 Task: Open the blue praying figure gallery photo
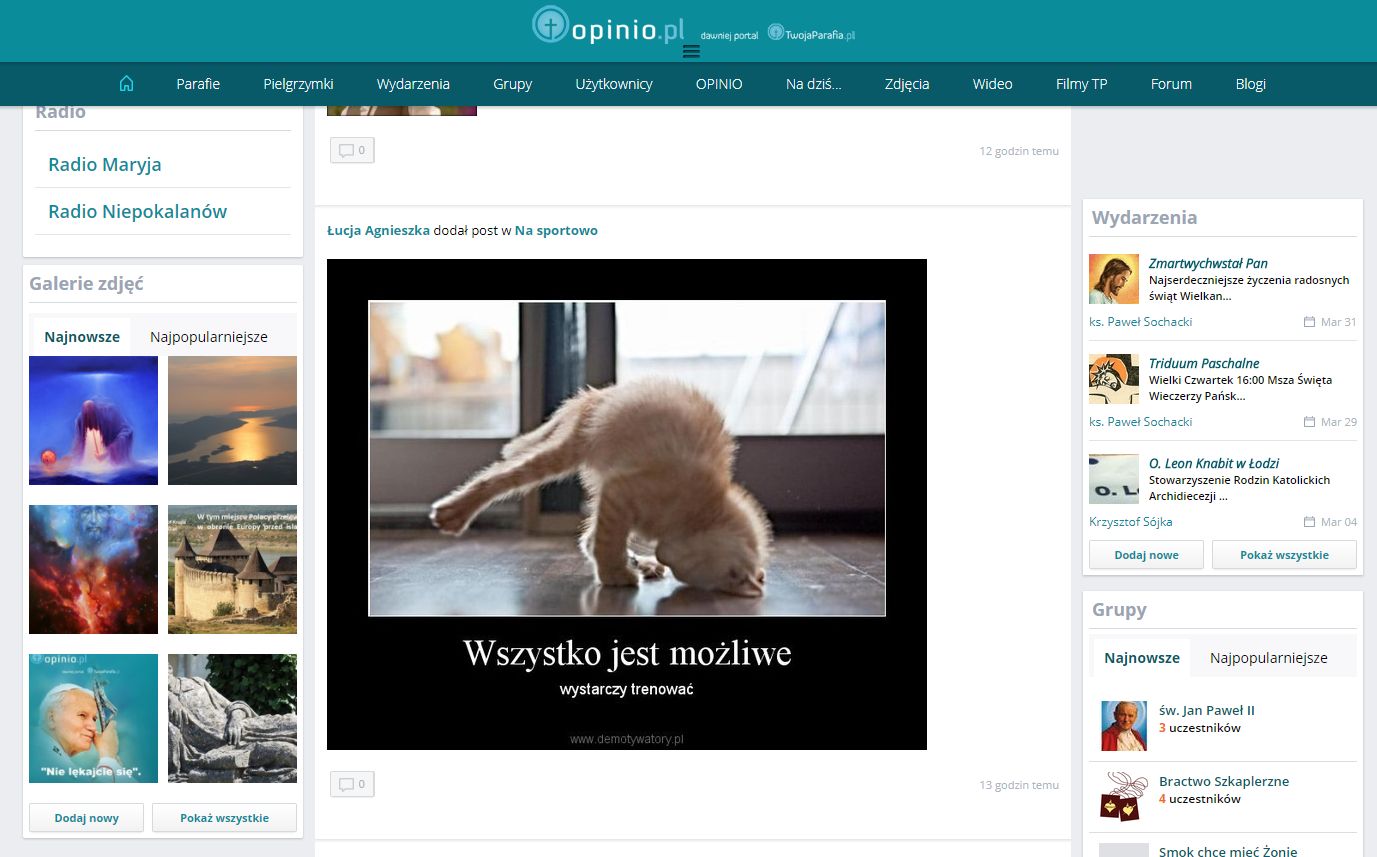point(93,420)
